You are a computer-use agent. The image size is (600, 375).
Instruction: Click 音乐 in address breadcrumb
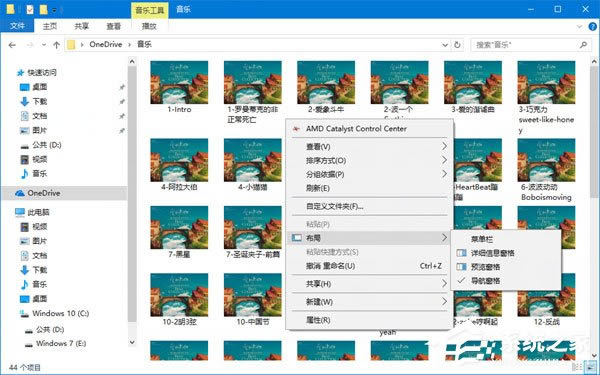[144, 44]
